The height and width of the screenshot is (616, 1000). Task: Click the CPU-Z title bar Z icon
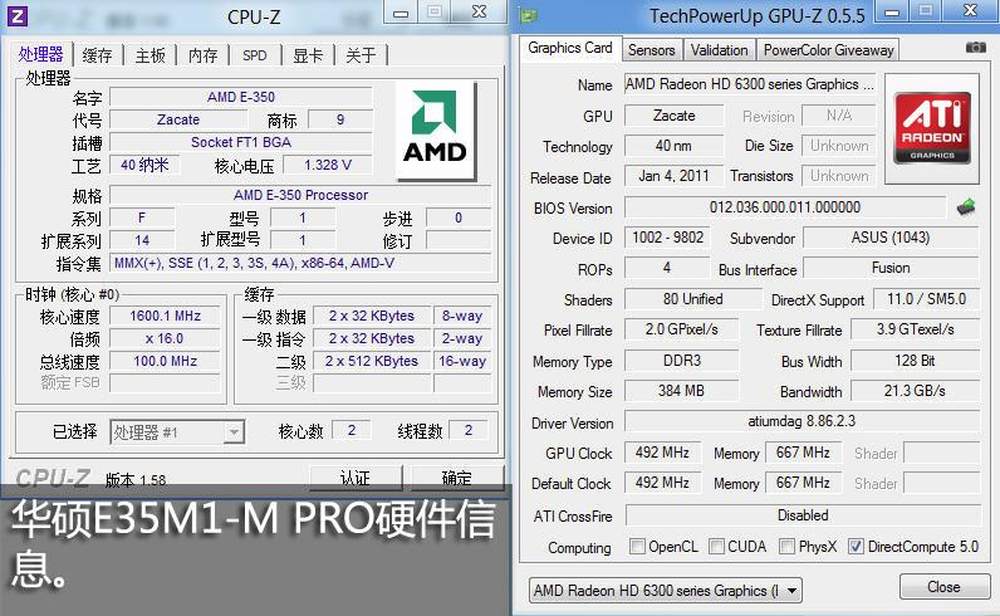click(19, 14)
